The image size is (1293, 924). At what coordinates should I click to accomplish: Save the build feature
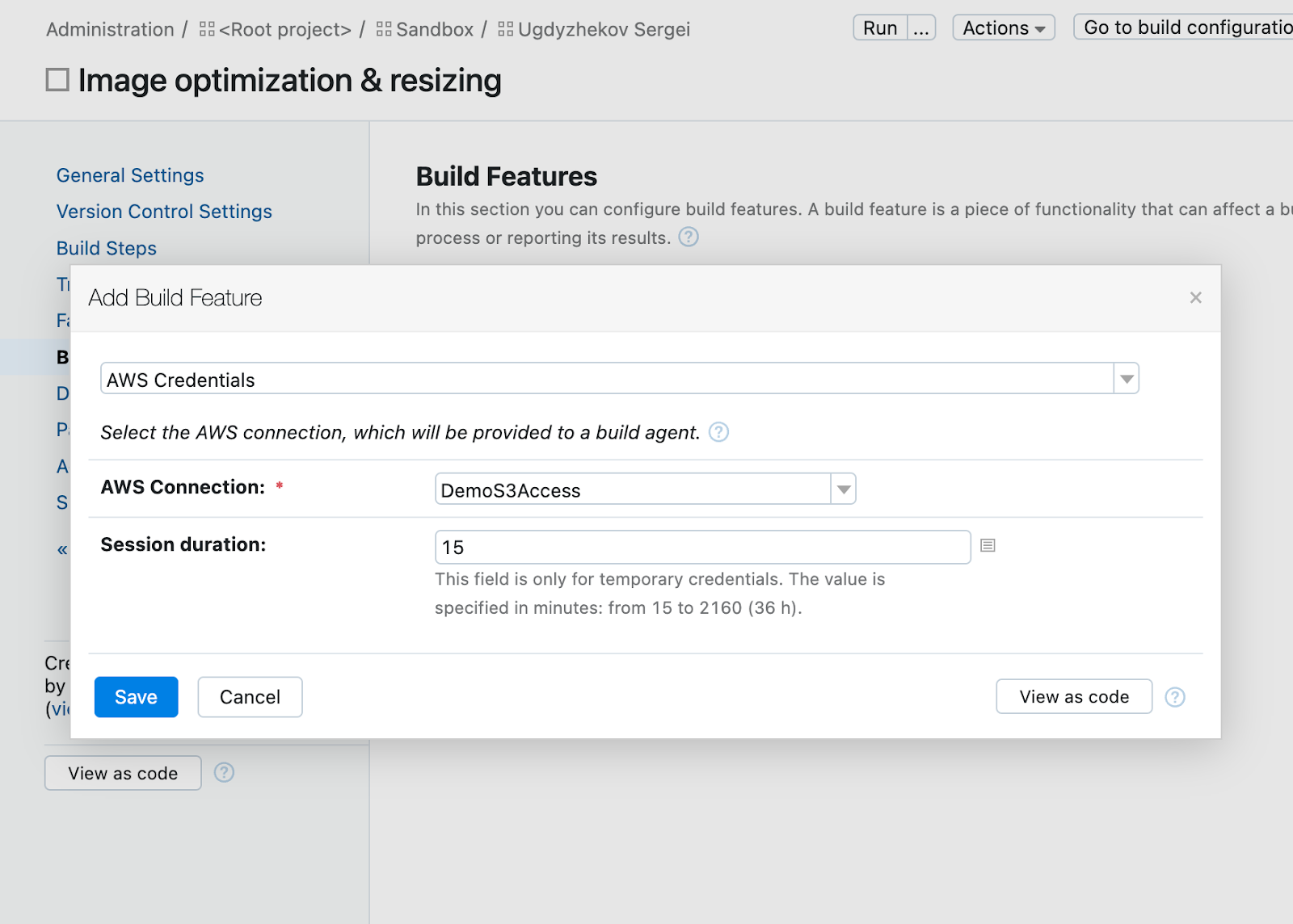click(136, 697)
